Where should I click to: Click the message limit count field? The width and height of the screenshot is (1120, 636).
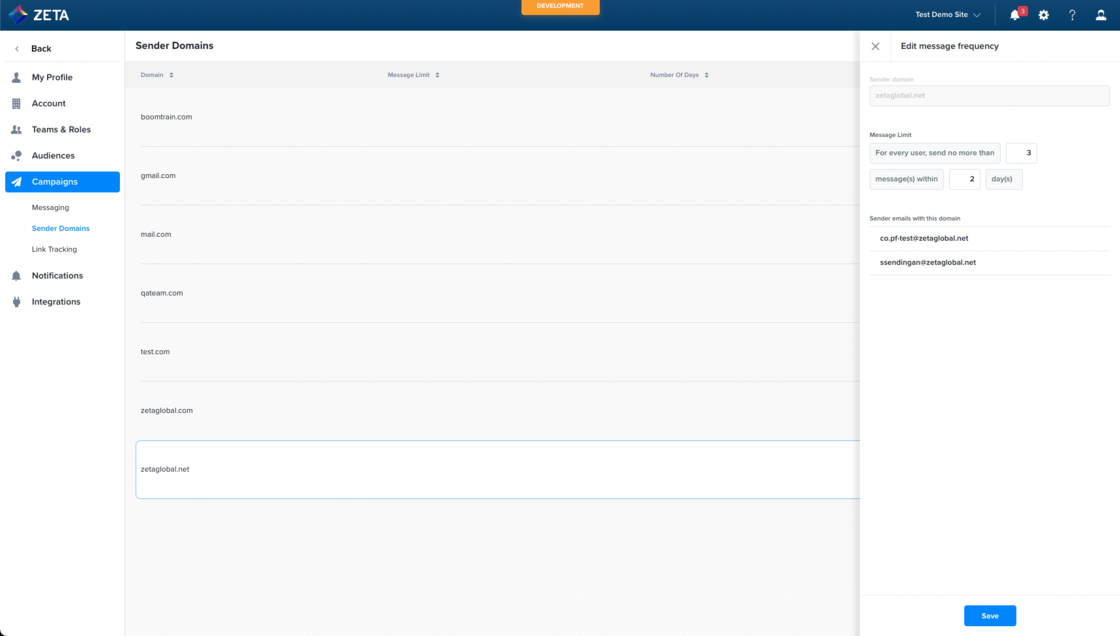pos(1021,153)
